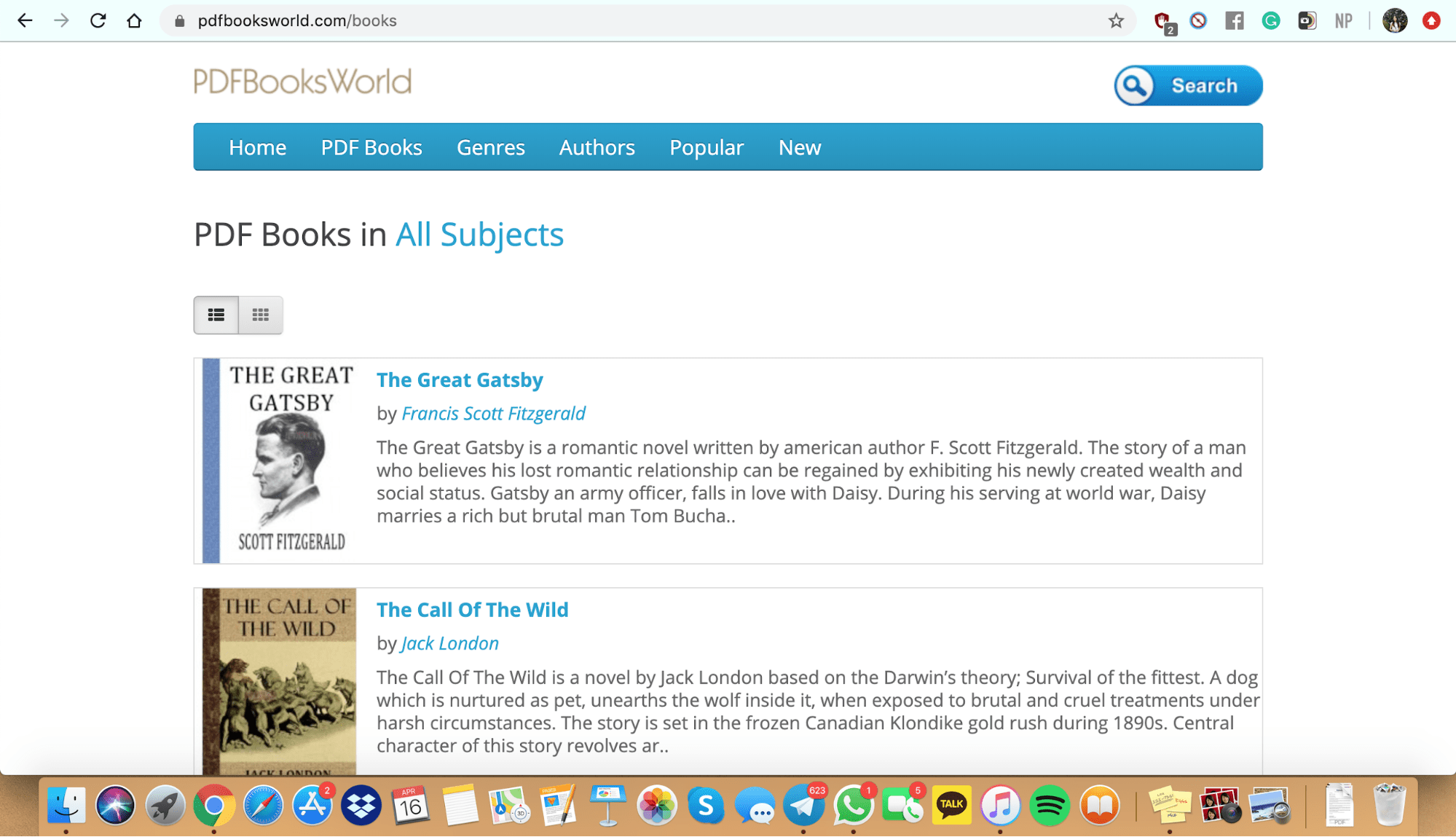Open the Chrome profile avatar
The height and width of the screenshot is (837, 1456).
(x=1395, y=20)
